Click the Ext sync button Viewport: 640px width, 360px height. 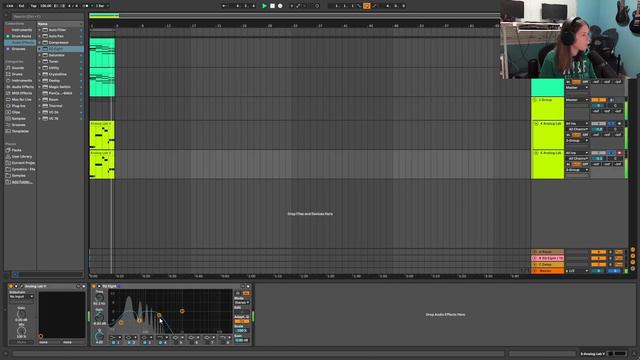point(22,6)
